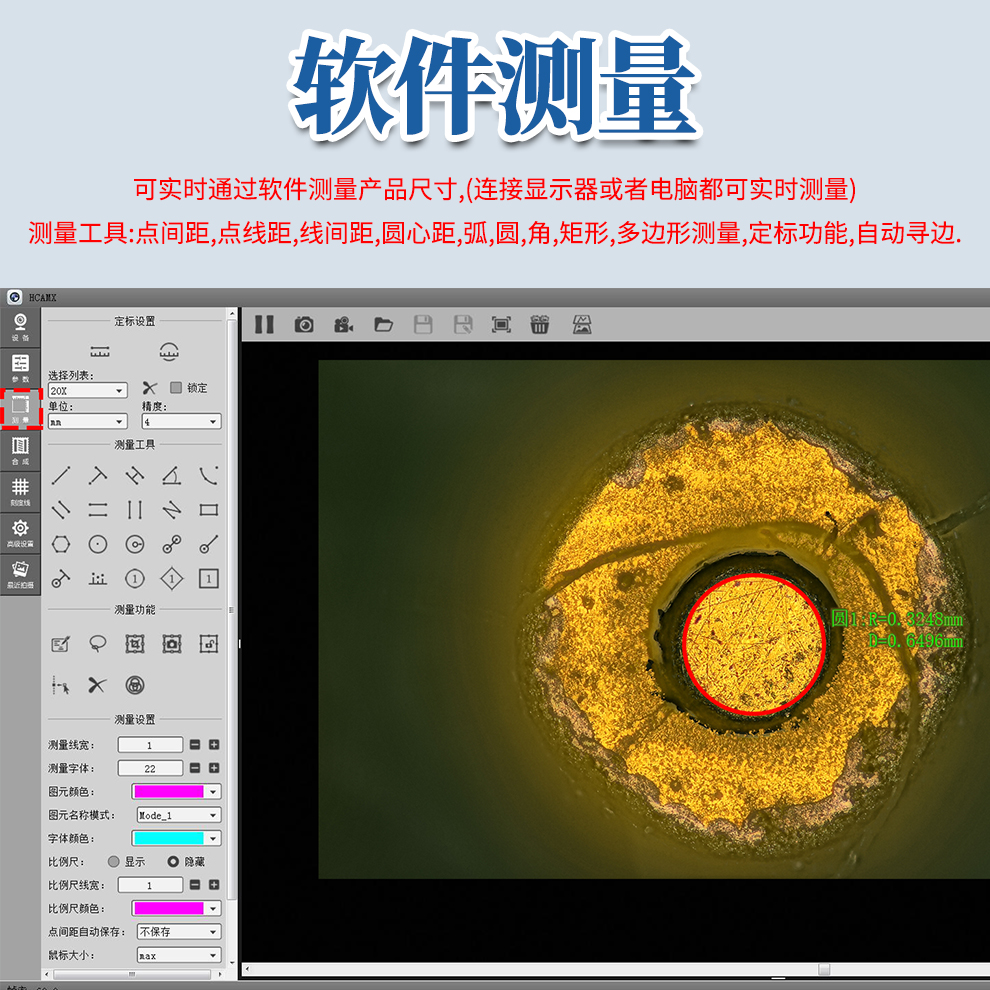Select the angle measurement tool

(x=171, y=476)
